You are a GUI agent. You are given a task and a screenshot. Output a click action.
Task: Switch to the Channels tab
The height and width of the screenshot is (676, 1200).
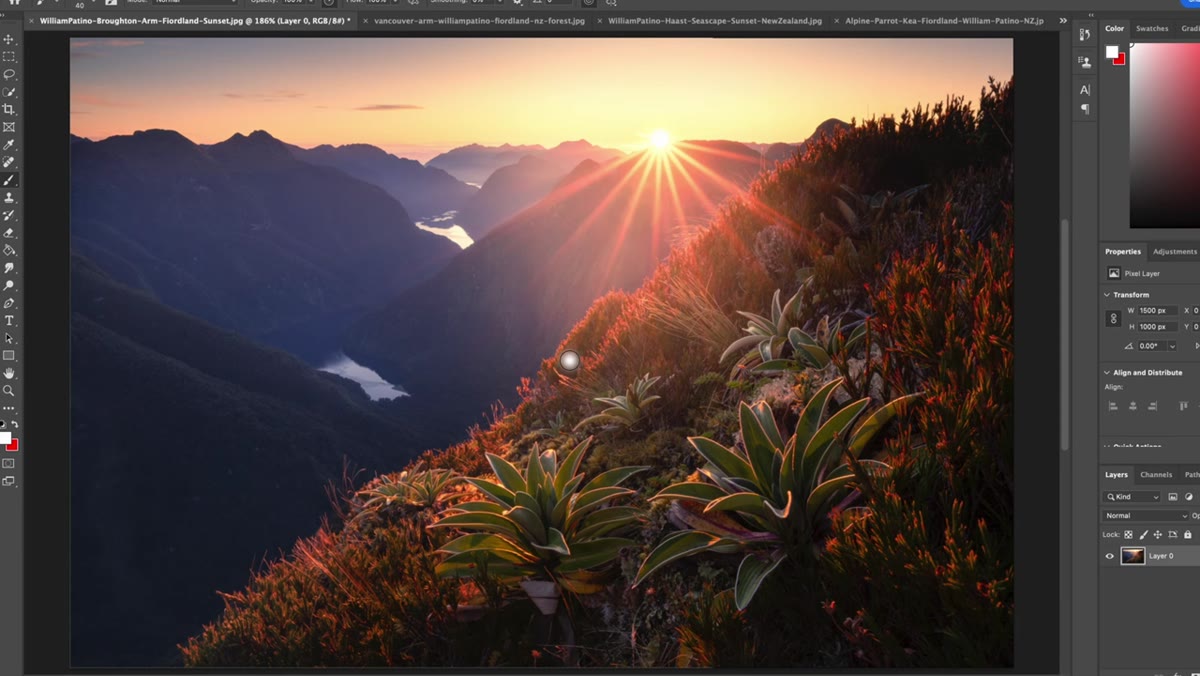click(1156, 475)
